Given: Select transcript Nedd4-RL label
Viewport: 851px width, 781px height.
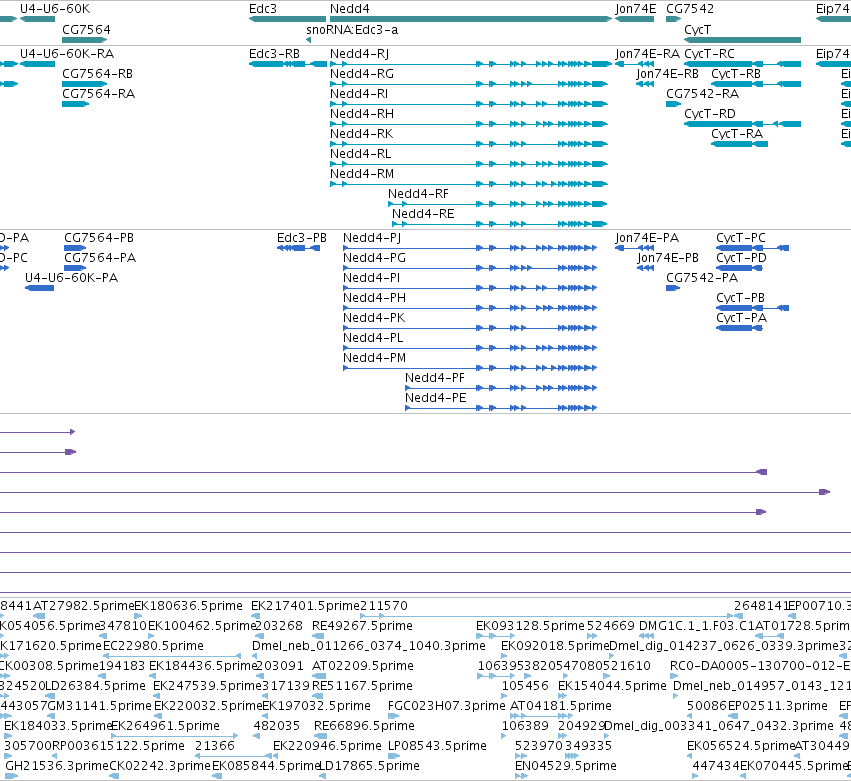Looking at the screenshot, I should coord(360,154).
